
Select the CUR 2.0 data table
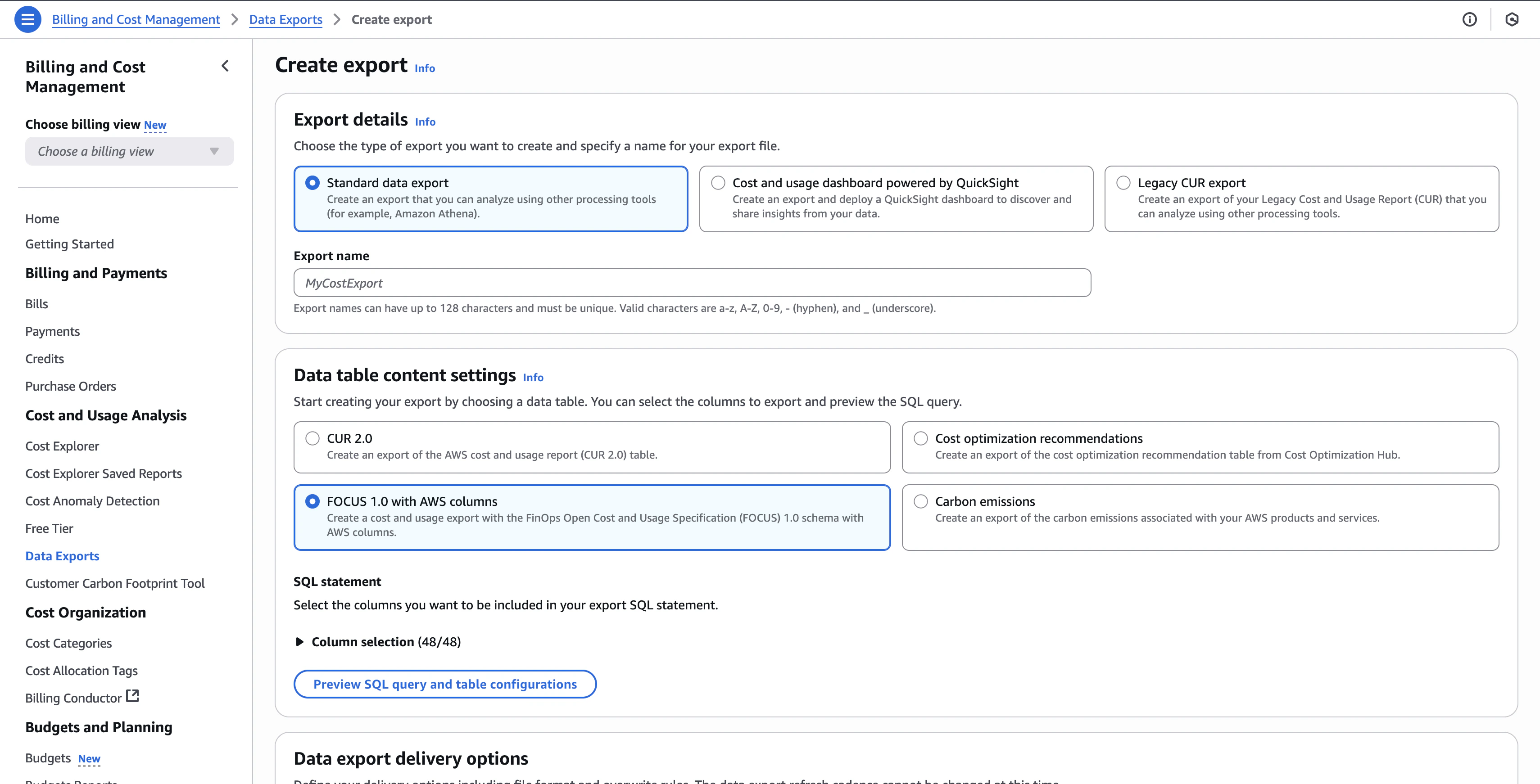(312, 438)
